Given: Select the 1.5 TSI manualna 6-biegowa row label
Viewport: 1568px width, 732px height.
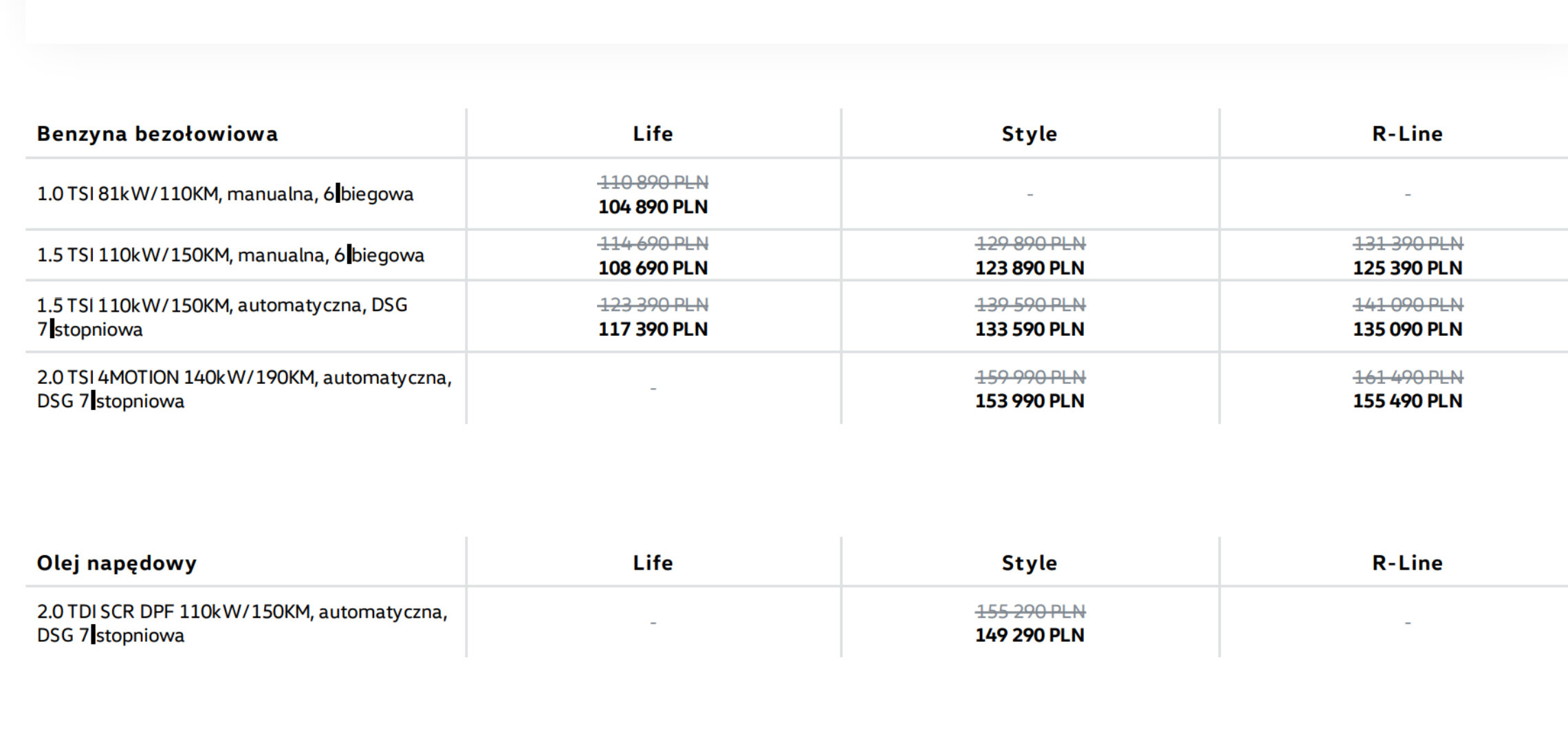Looking at the screenshot, I should pos(230,255).
